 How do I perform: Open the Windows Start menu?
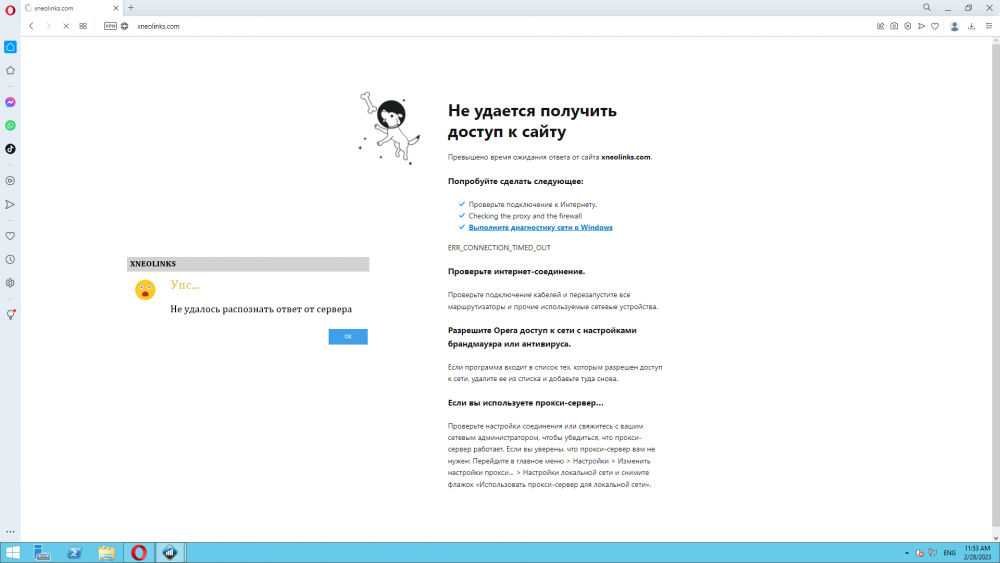[x=12, y=552]
